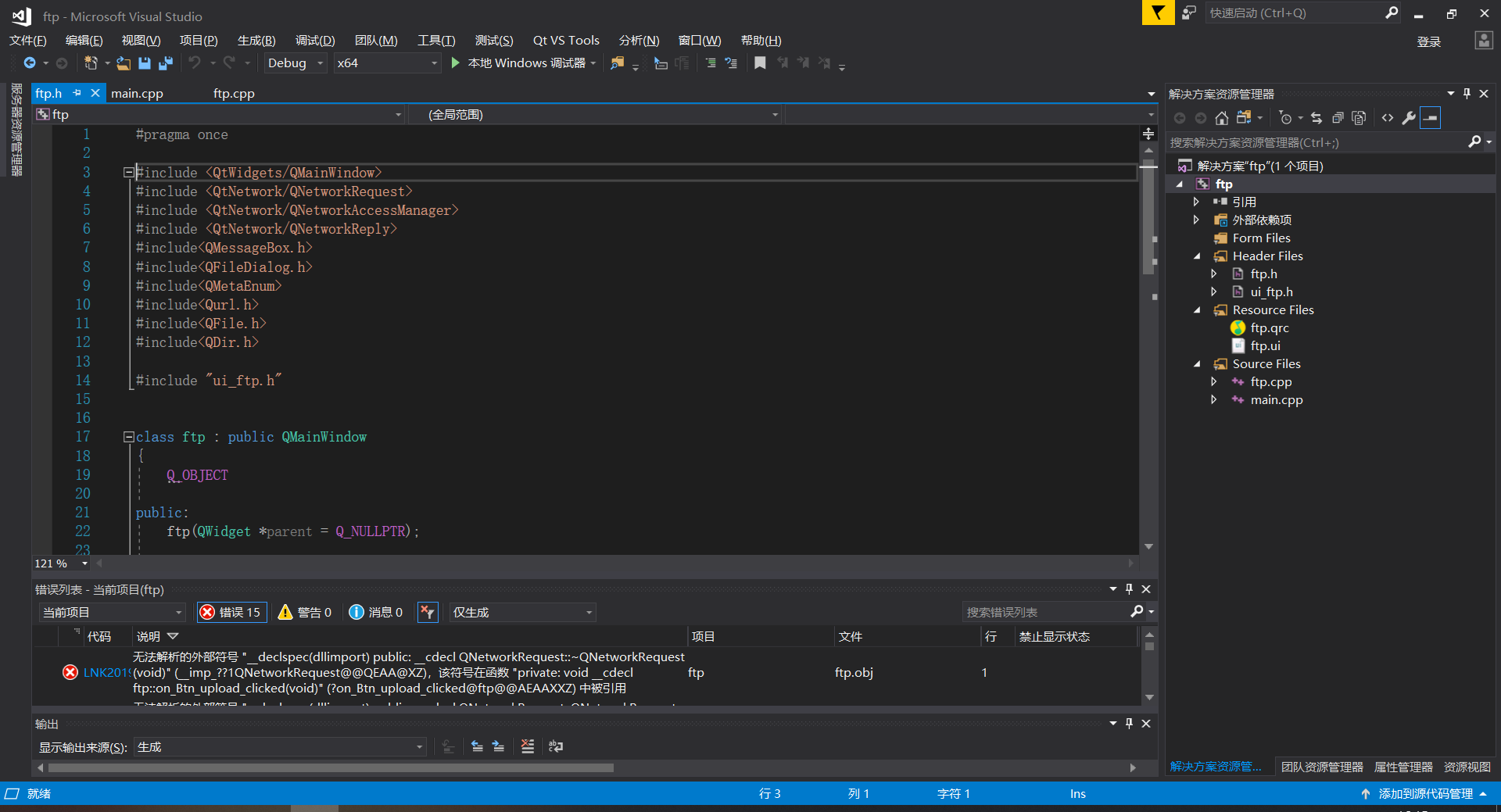Open the 121 % zoom dropdown
Screen dimensions: 1501x812
pos(85,563)
